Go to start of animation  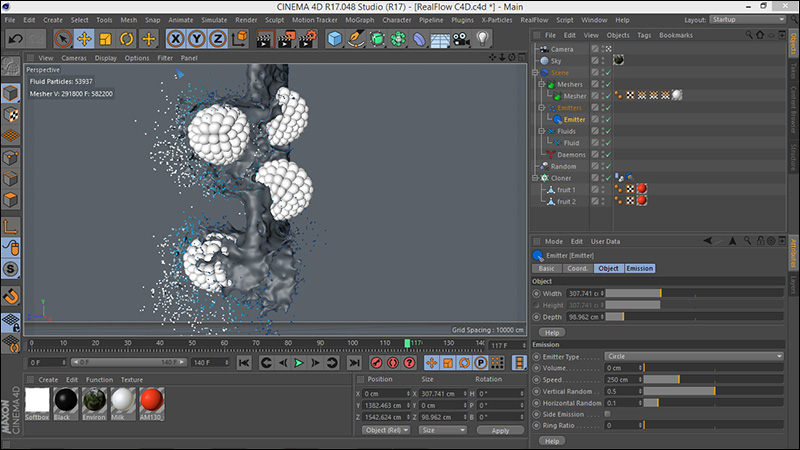(244, 363)
